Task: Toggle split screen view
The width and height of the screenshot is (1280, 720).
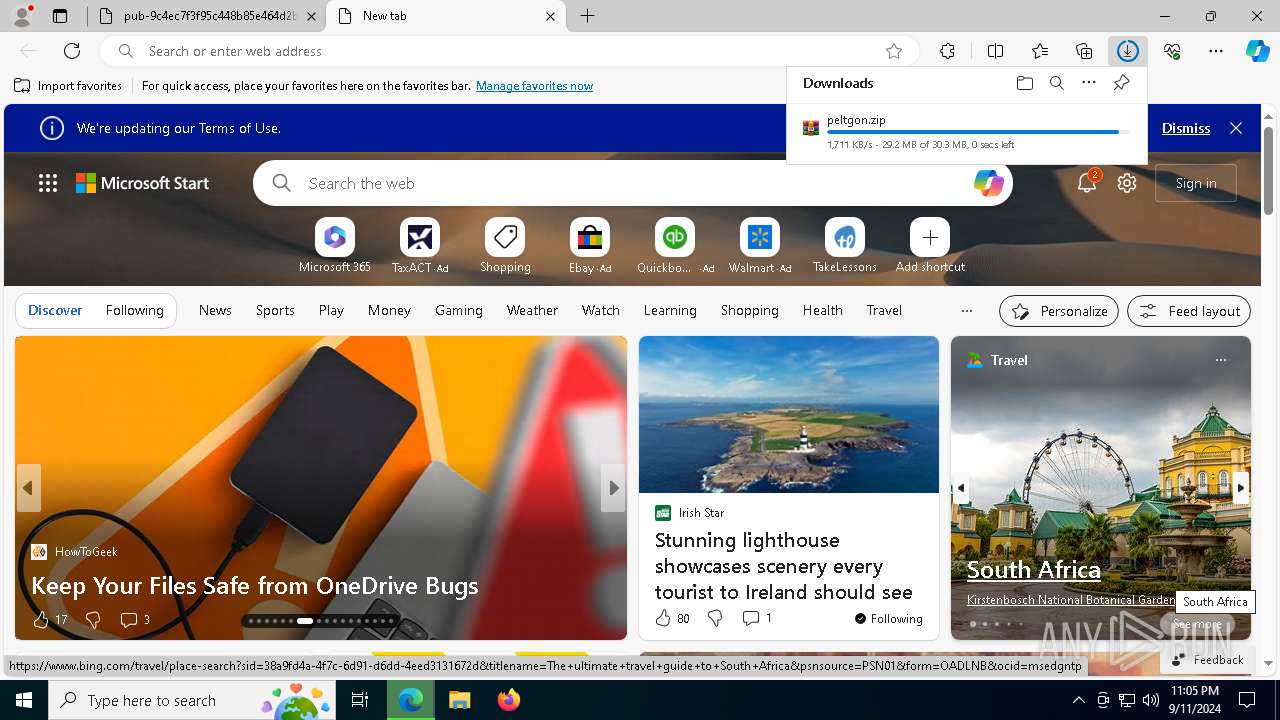Action: pyautogui.click(x=995, y=51)
